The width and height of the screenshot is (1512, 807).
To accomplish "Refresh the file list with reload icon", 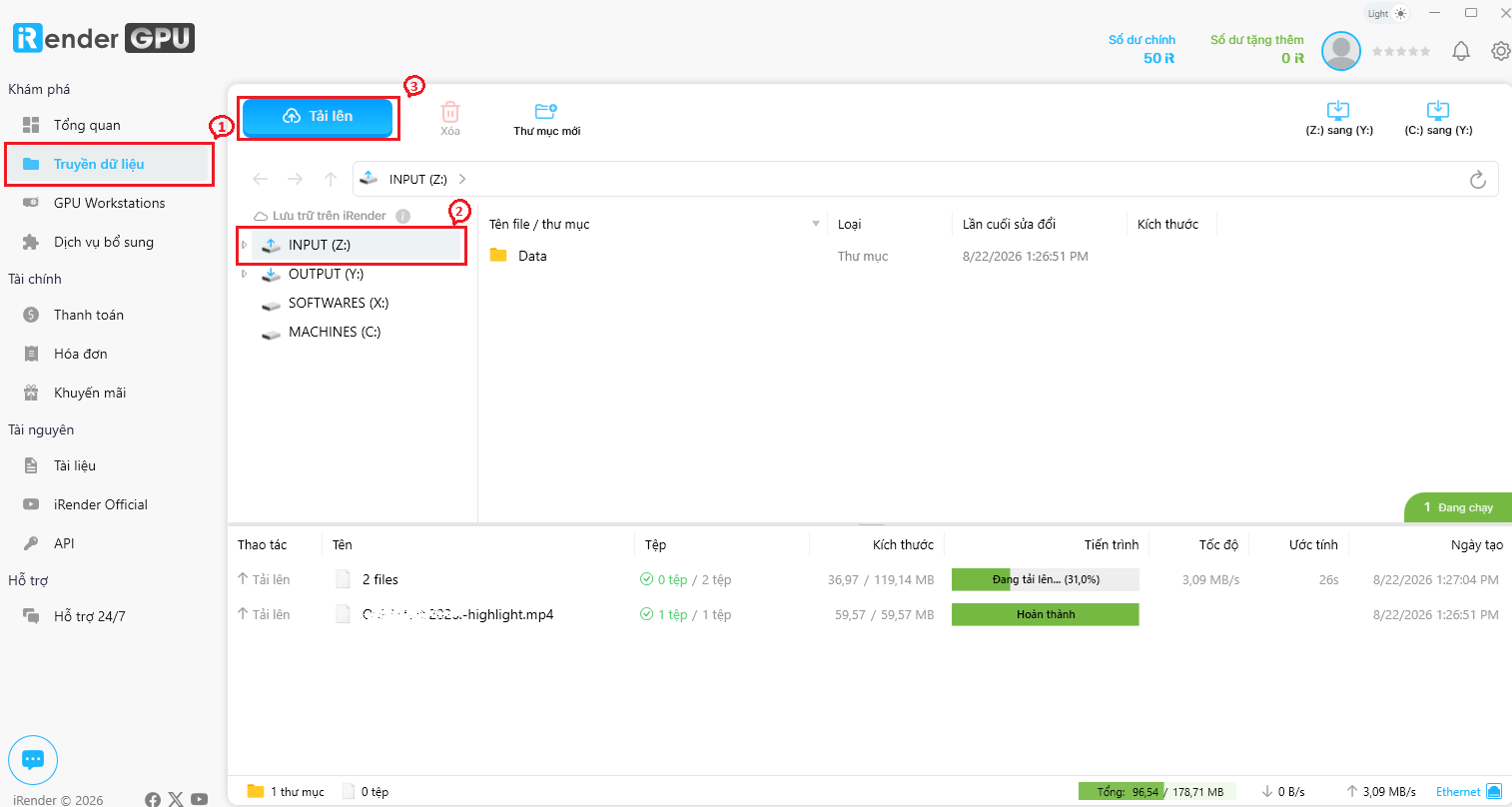I will [1478, 180].
